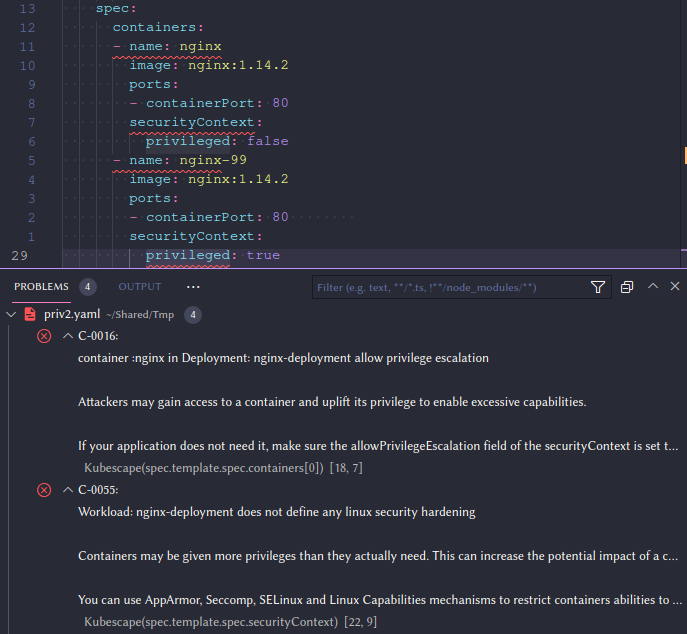The image size is (687, 634).
Task: Collapse the C-0016 problem details
Action: click(x=67, y=336)
